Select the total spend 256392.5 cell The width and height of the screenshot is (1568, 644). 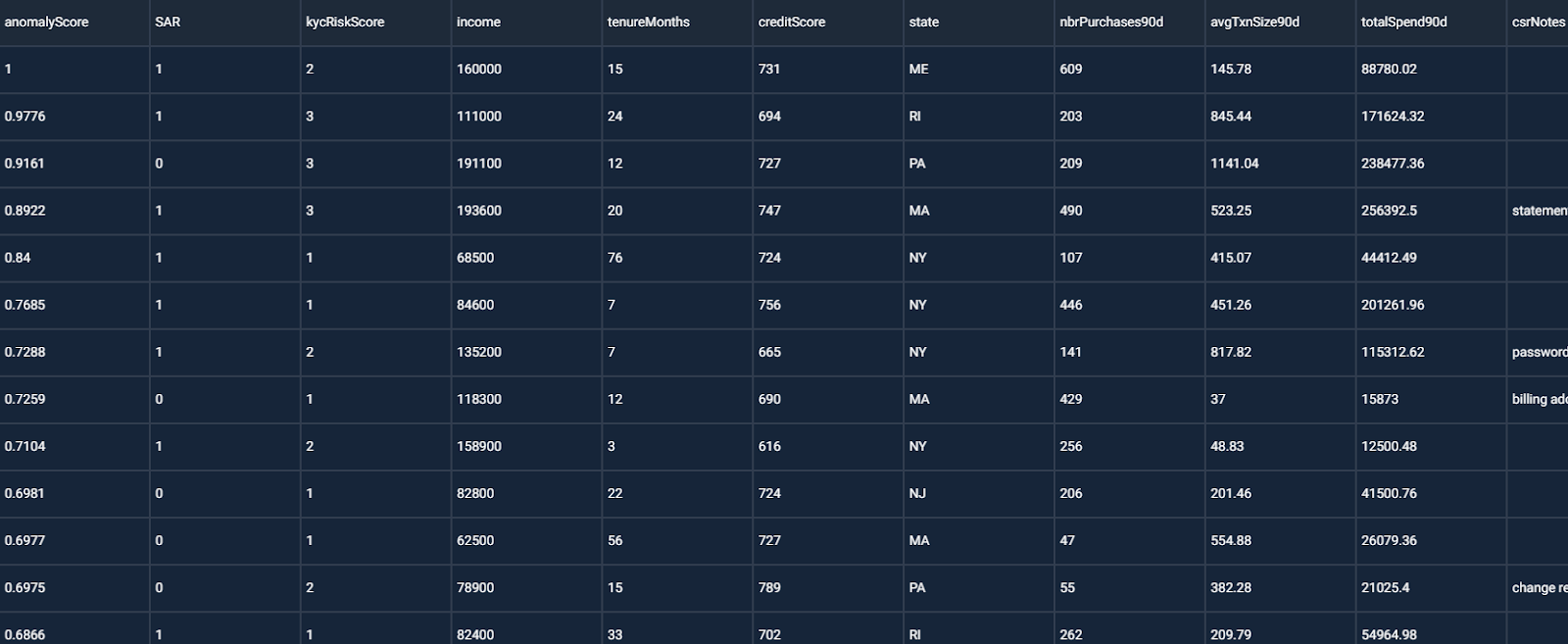pos(1431,211)
